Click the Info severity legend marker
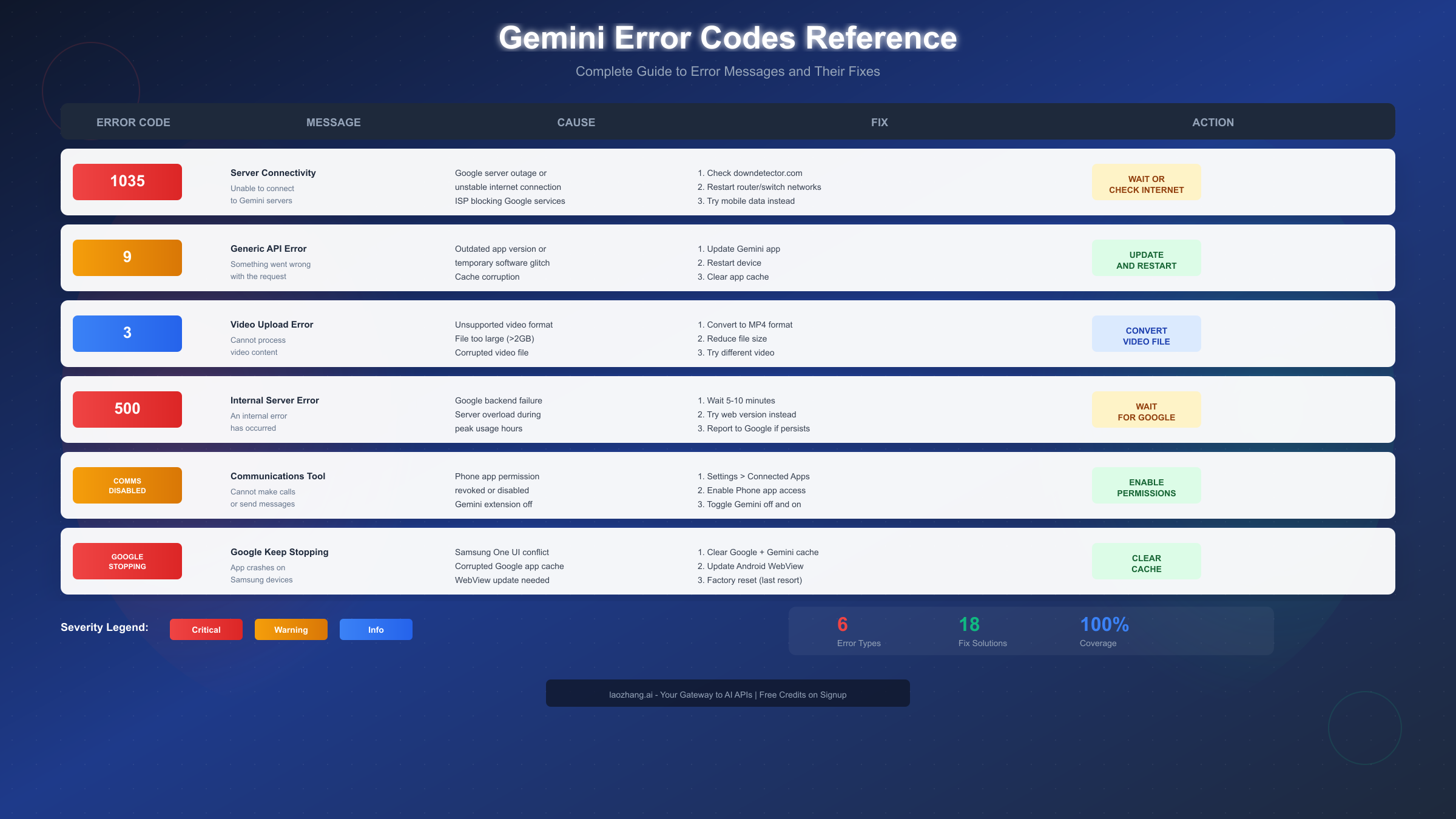Image resolution: width=1456 pixels, height=819 pixels. click(376, 629)
